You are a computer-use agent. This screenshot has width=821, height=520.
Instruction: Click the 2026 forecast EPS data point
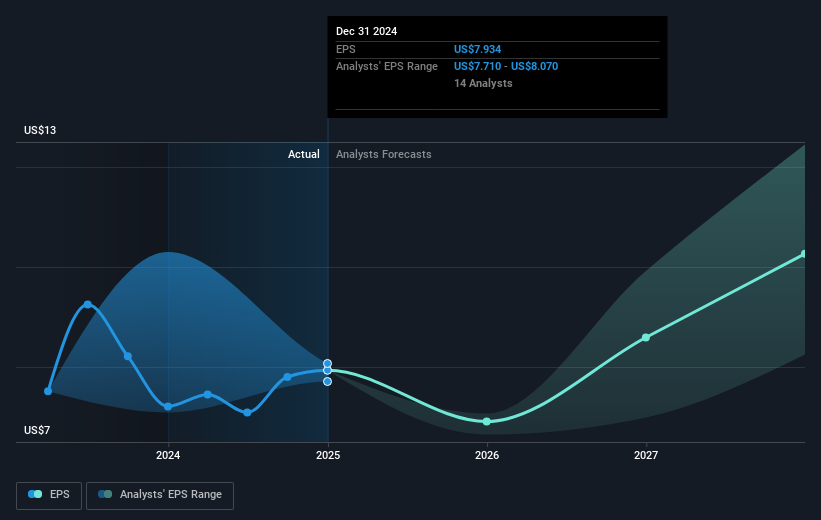point(487,422)
